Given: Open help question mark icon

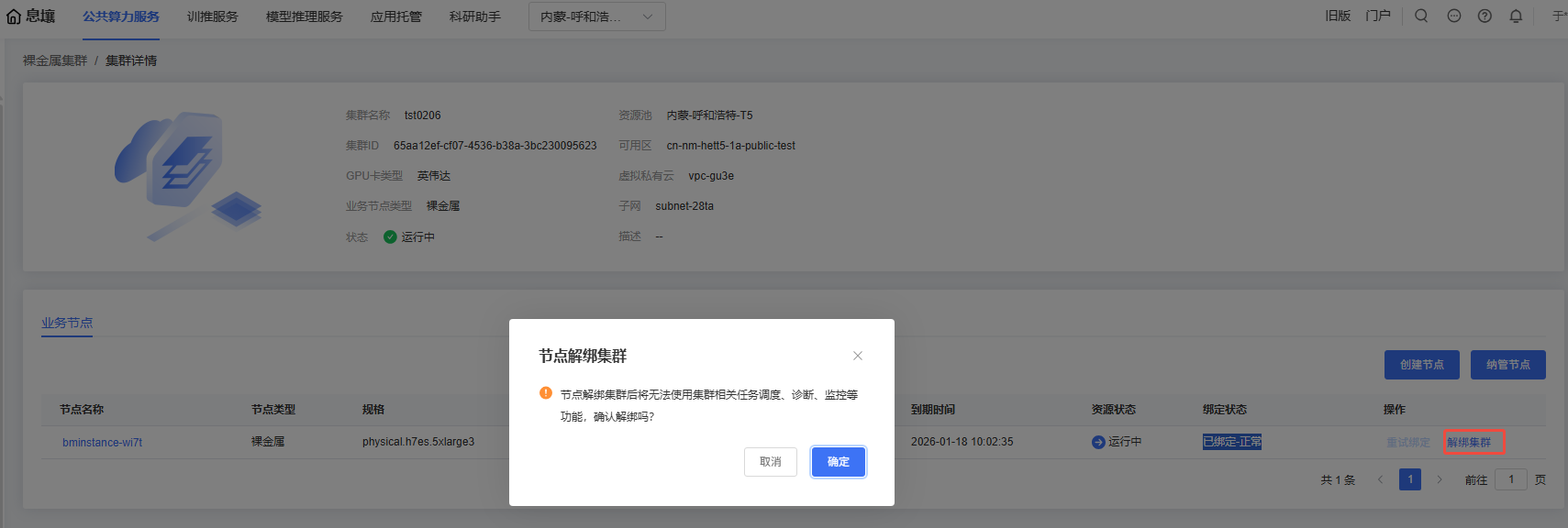Looking at the screenshot, I should coord(1485,16).
